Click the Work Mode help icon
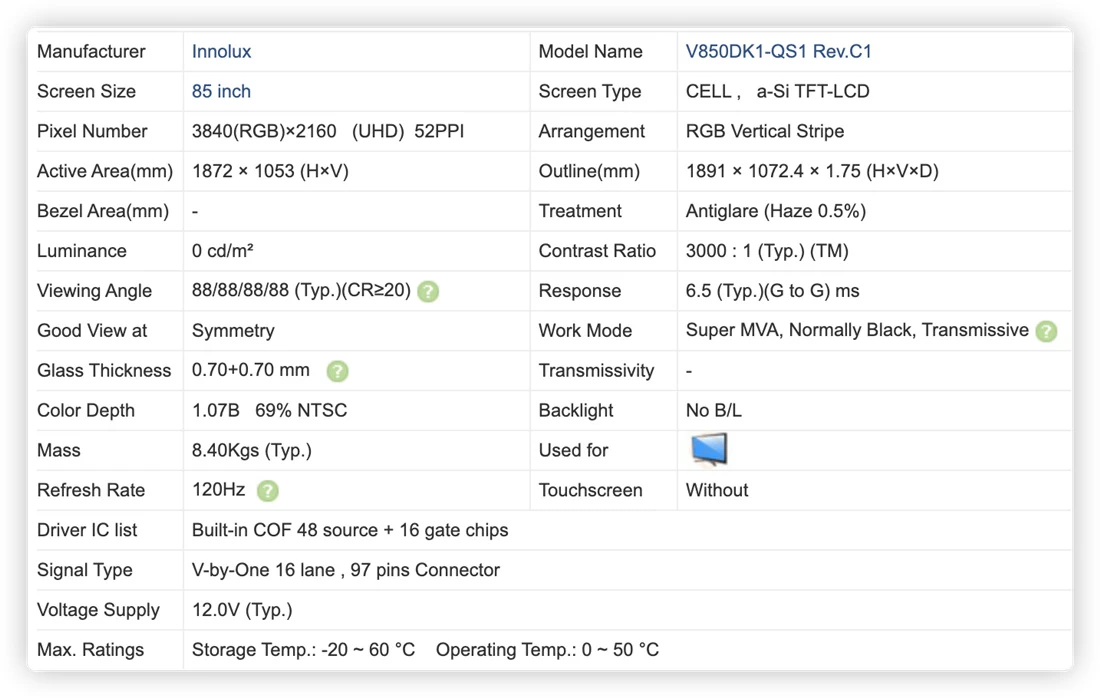The image size is (1100, 698). click(1046, 331)
